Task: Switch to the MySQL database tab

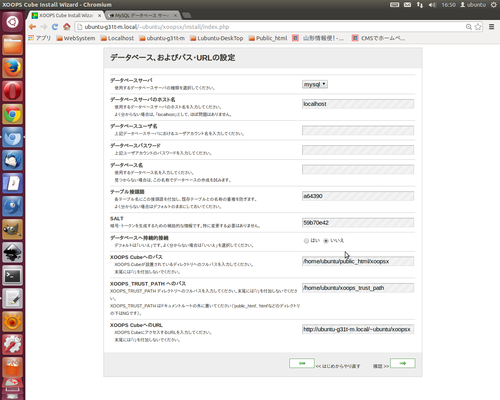Action: pos(144,15)
